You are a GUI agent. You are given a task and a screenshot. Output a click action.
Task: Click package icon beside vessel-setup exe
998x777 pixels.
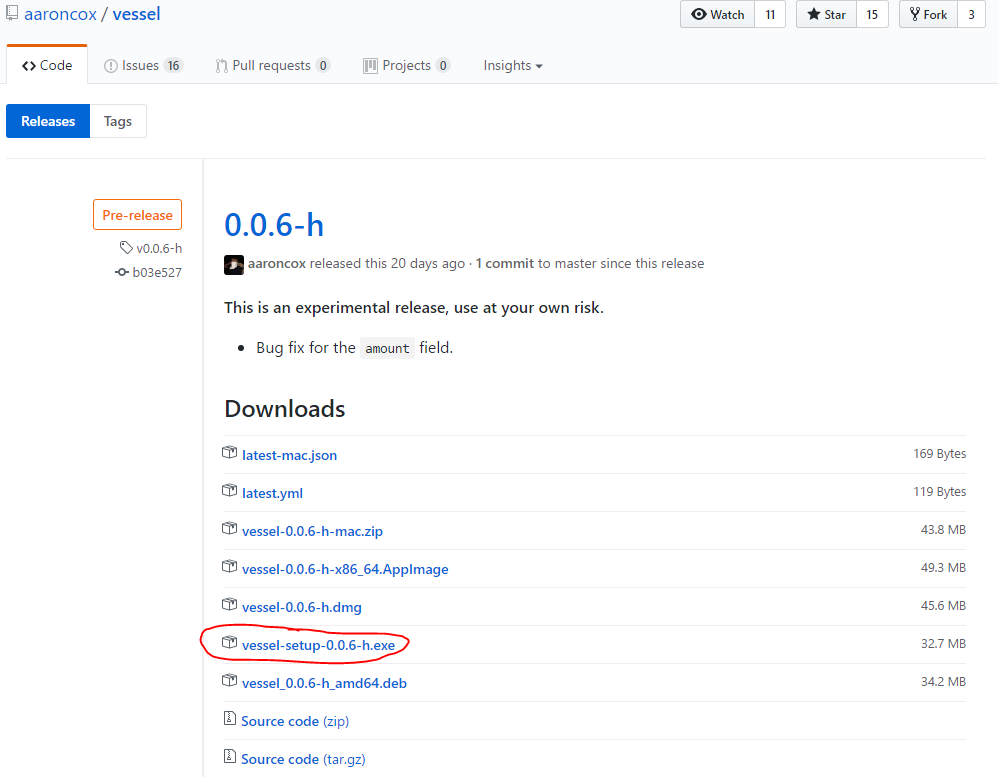coord(229,643)
